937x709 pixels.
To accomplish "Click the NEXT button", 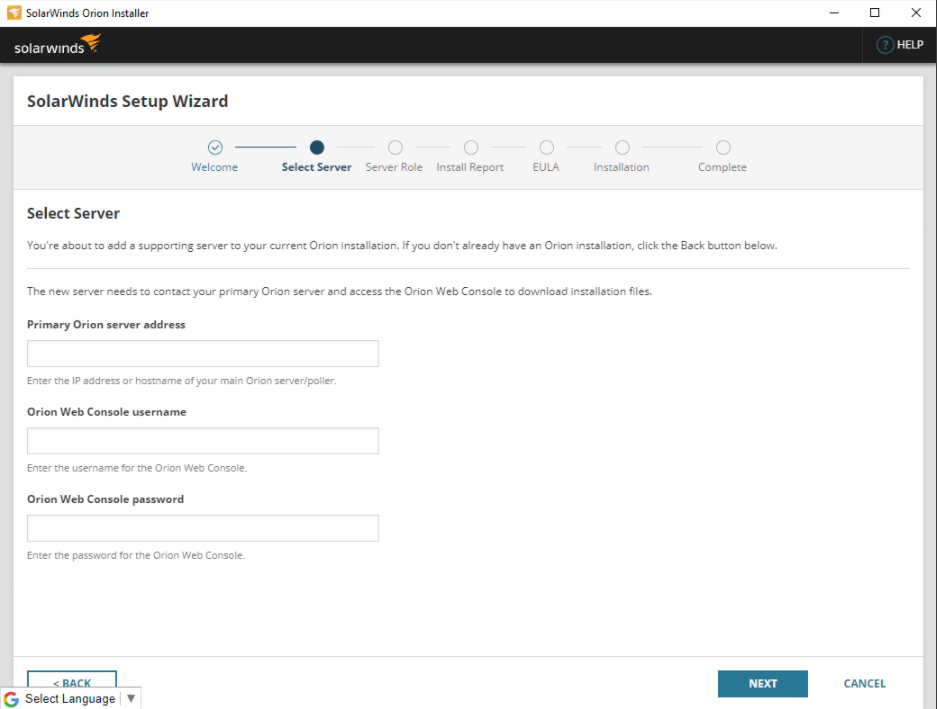I will click(x=763, y=683).
